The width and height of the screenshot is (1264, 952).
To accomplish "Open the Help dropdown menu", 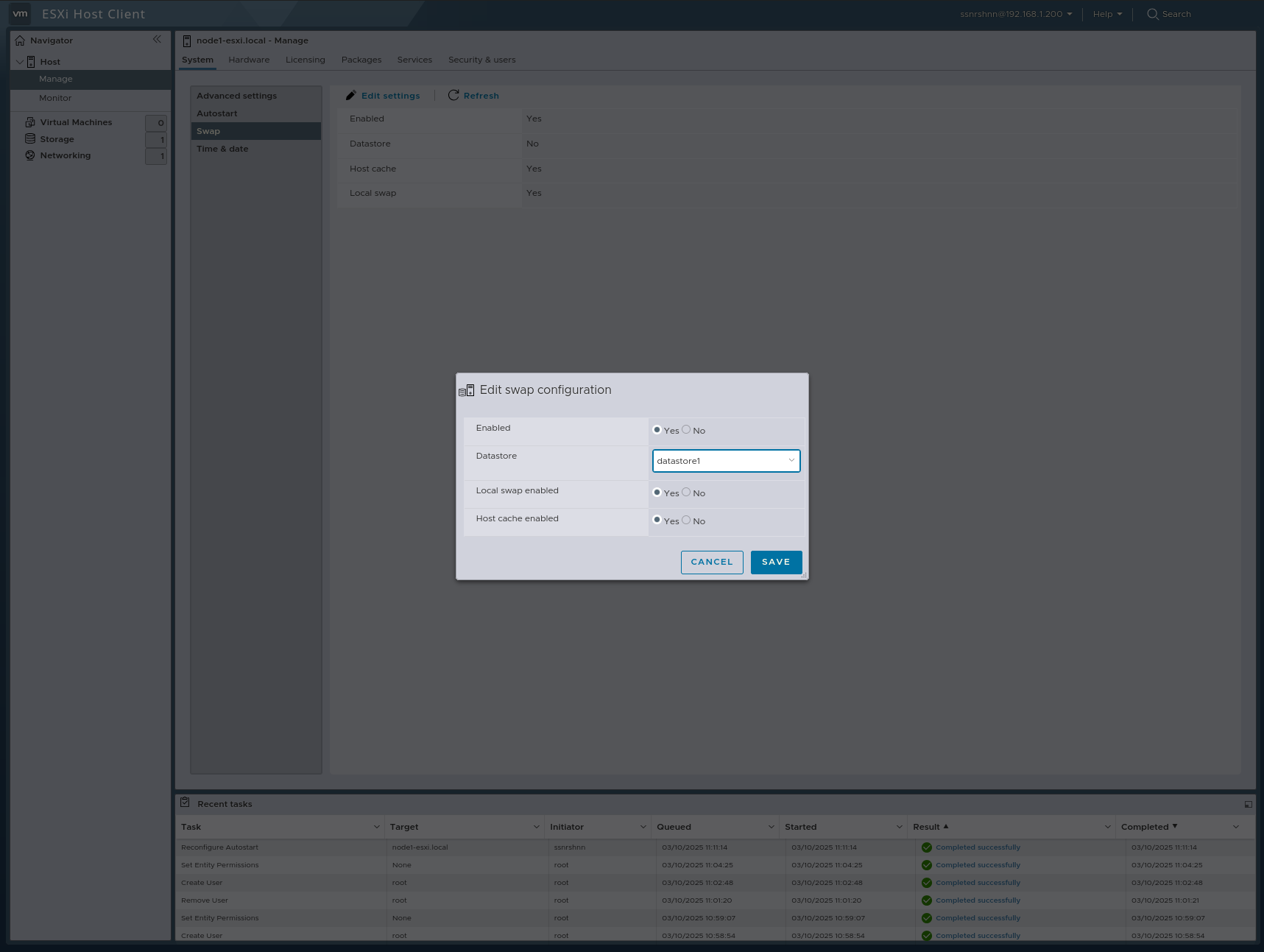I will click(1106, 13).
